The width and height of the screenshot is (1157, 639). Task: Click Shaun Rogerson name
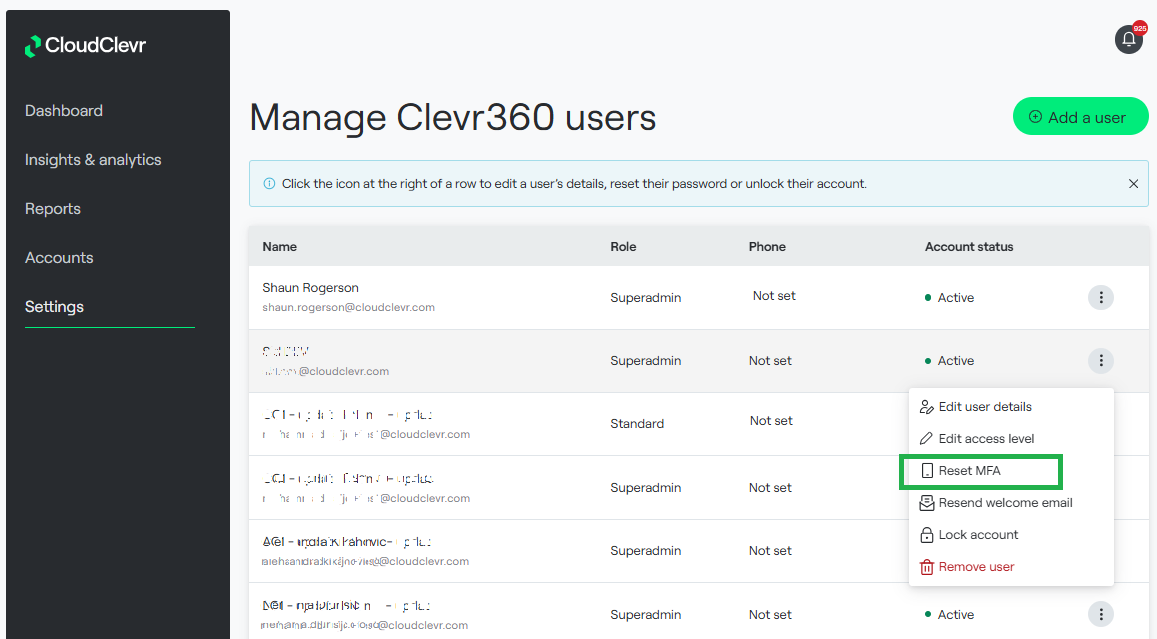pos(311,288)
